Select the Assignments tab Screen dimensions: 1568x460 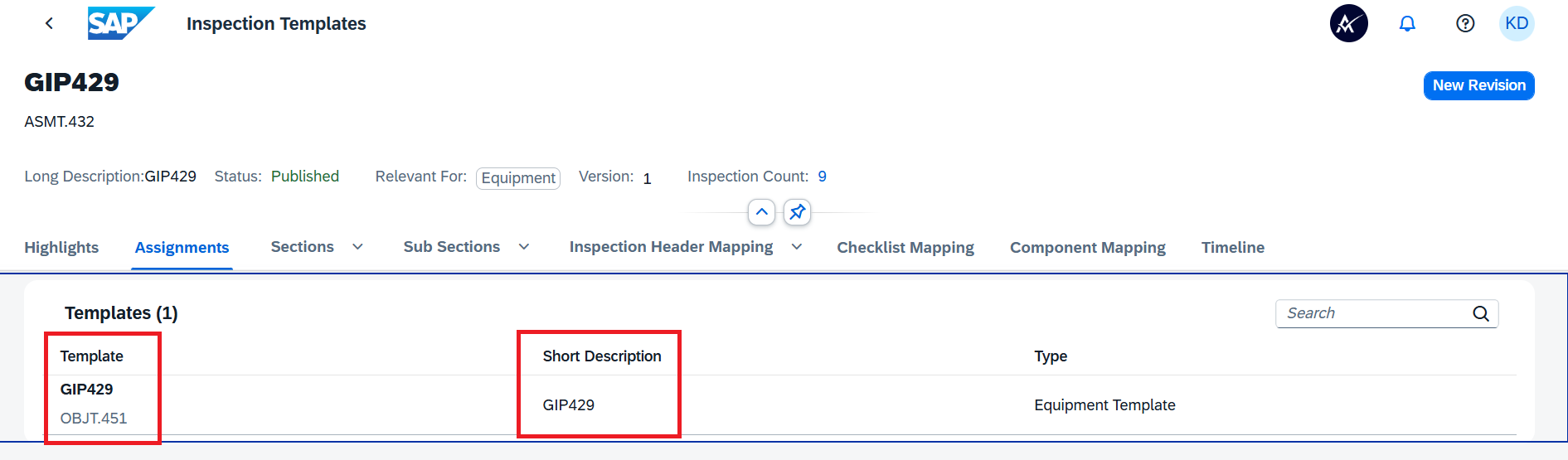point(182,247)
